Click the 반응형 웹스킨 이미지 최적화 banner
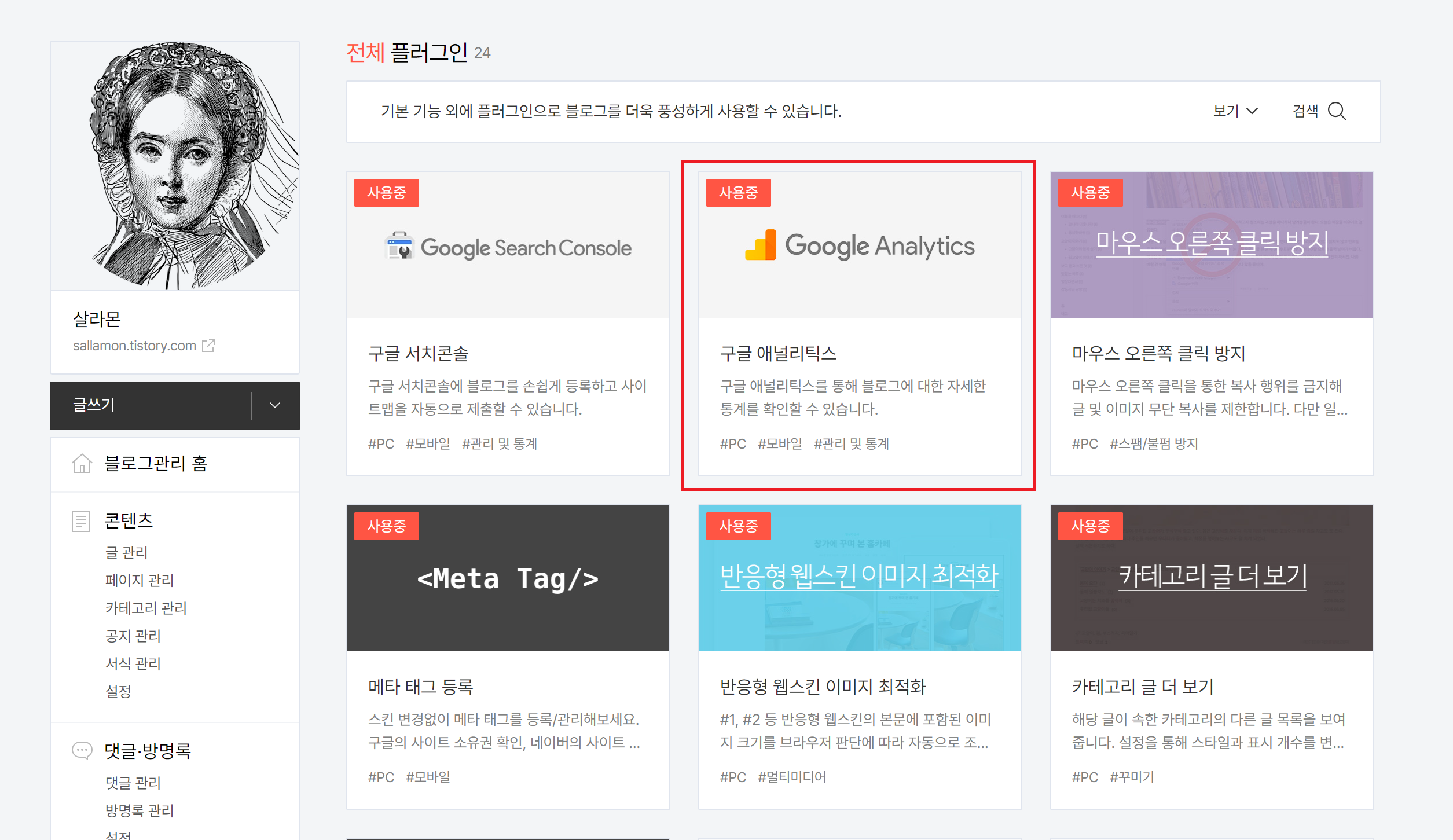This screenshot has width=1453, height=840. point(860,577)
